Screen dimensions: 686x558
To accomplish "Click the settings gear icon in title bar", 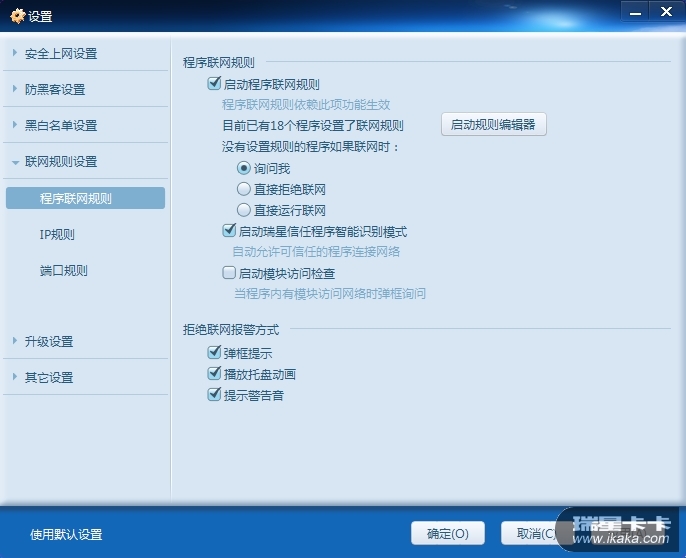I will point(18,16).
